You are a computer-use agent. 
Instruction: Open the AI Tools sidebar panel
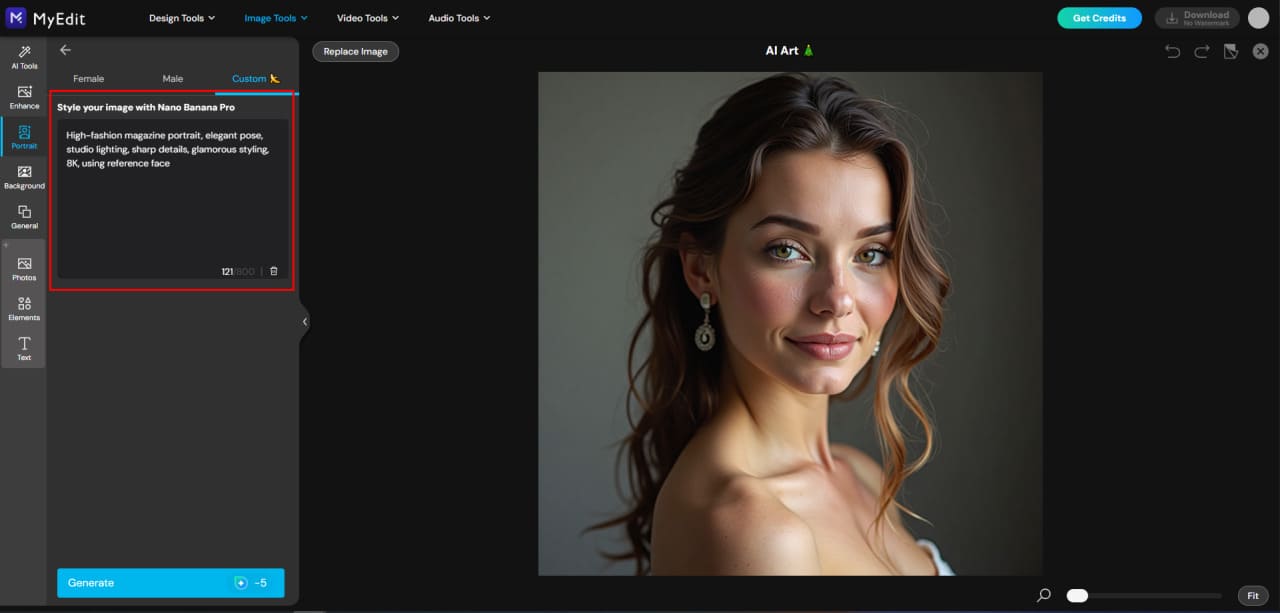click(24, 57)
